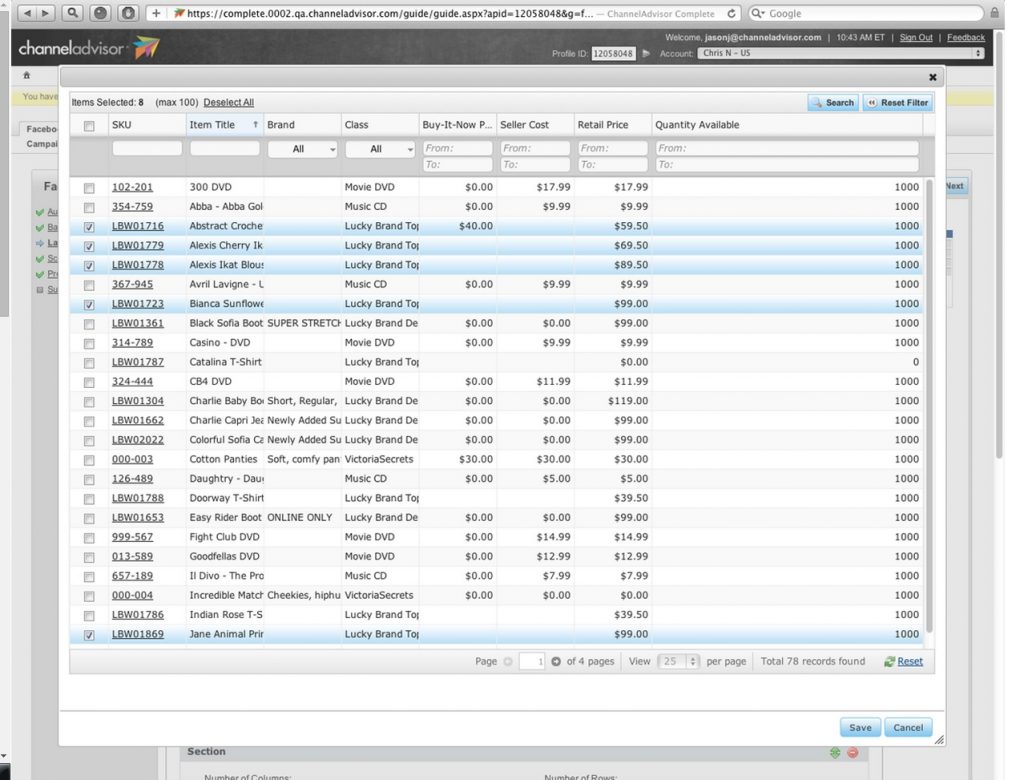Open the per page view dropdown

(679, 661)
